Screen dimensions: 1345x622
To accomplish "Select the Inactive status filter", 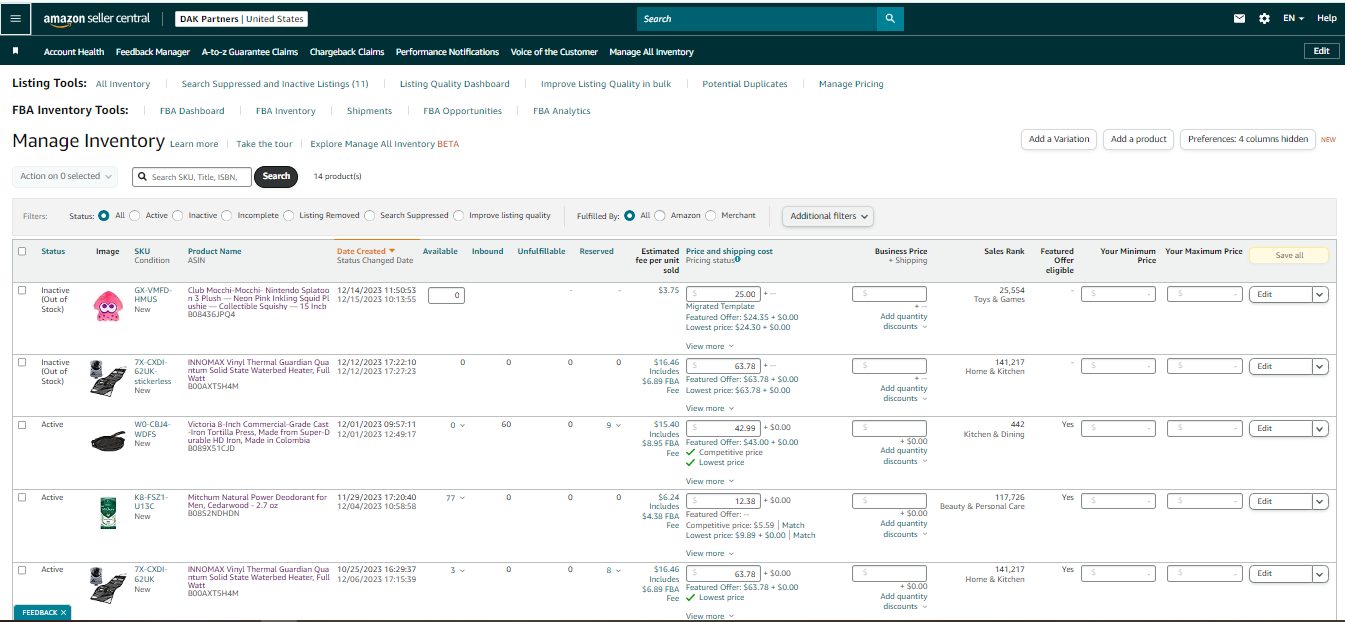I will pyautogui.click(x=179, y=215).
